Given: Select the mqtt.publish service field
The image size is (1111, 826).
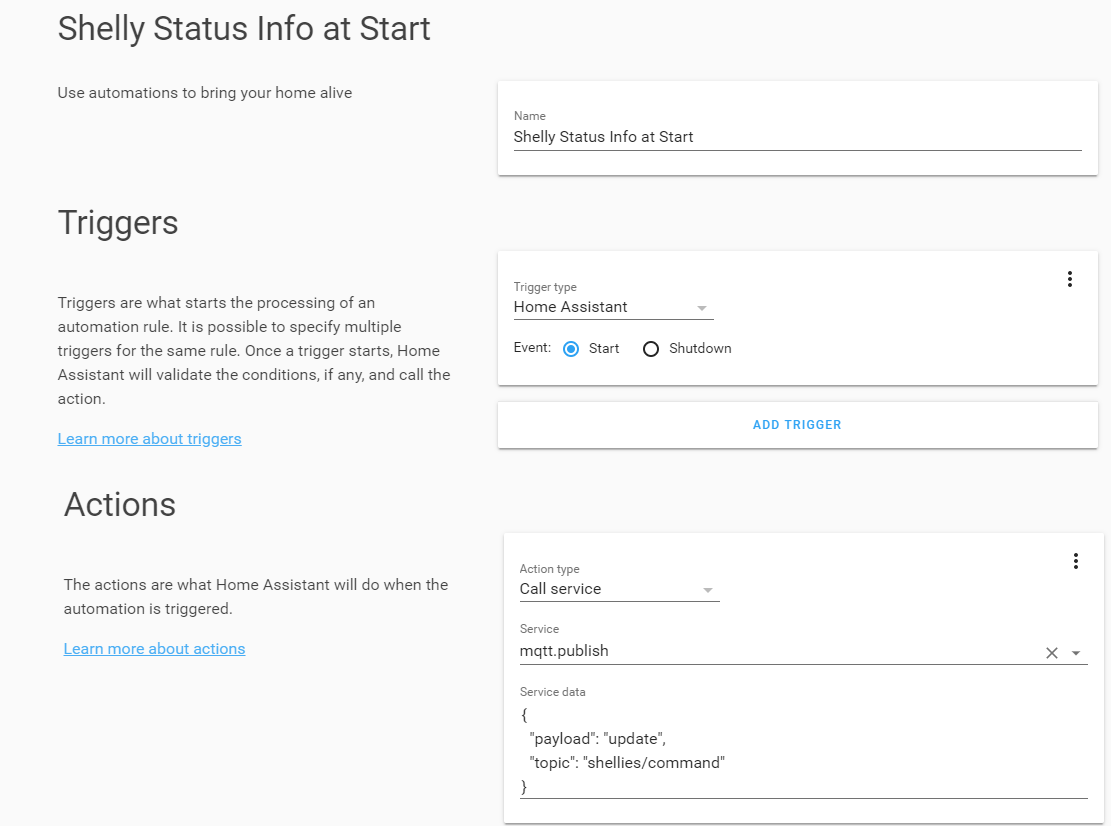Looking at the screenshot, I should [x=700, y=651].
